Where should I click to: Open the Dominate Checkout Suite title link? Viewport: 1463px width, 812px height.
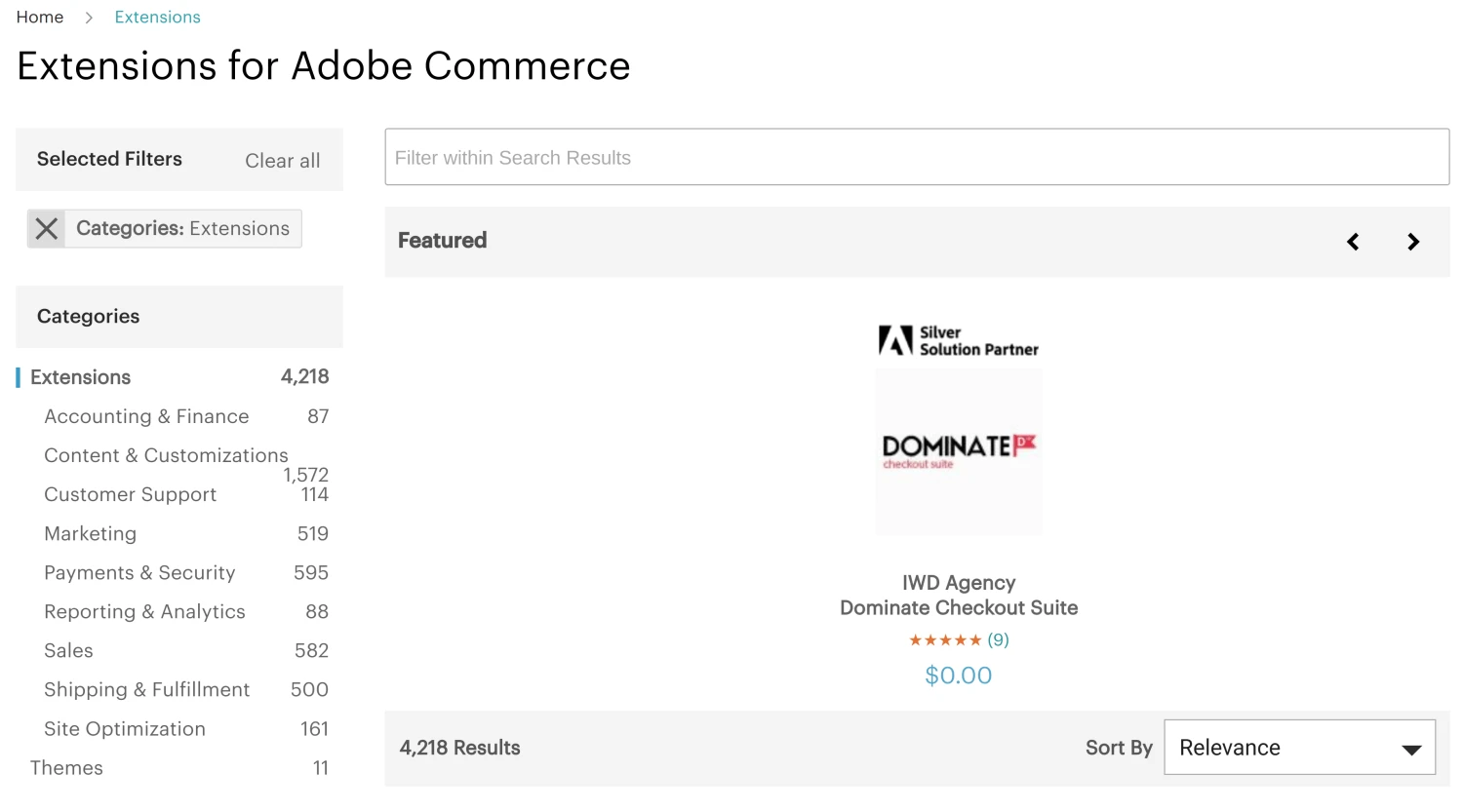pos(959,608)
